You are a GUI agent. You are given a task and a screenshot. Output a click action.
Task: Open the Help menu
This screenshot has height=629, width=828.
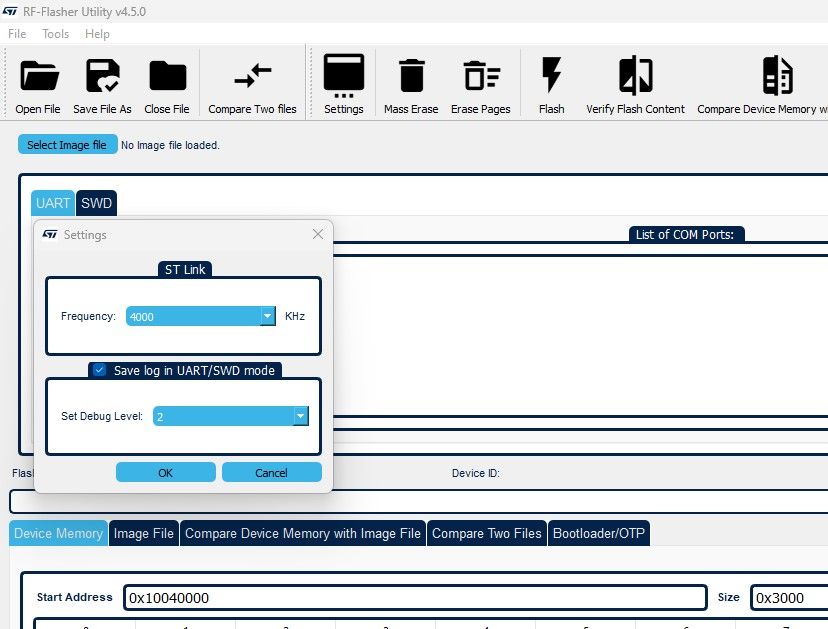(x=97, y=34)
